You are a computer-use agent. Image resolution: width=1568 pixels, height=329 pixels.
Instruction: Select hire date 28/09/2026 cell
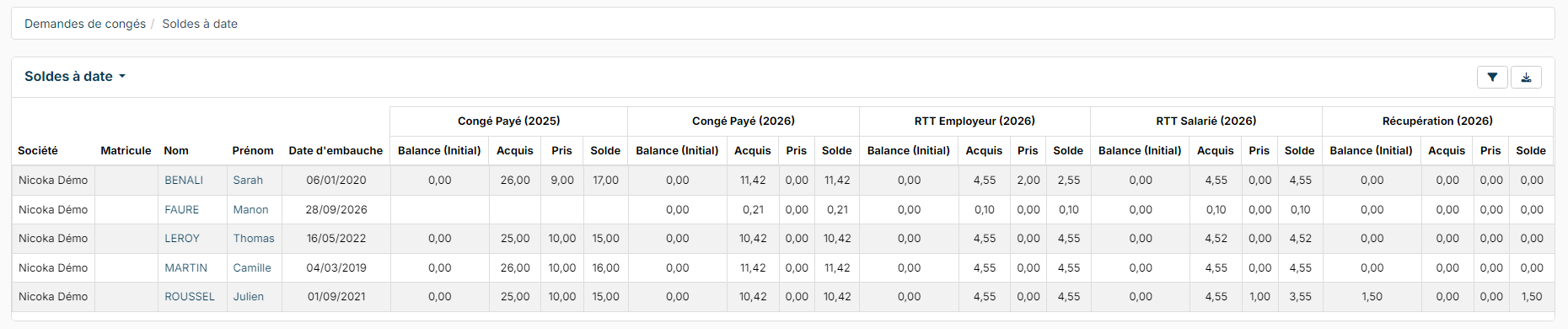336,209
